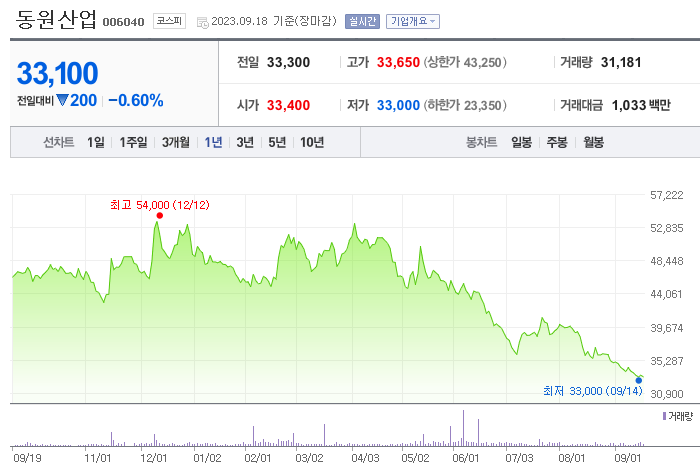The height and width of the screenshot is (476, 700).
Task: Select the 10년 line chart period
Action: pyautogui.click(x=312, y=142)
